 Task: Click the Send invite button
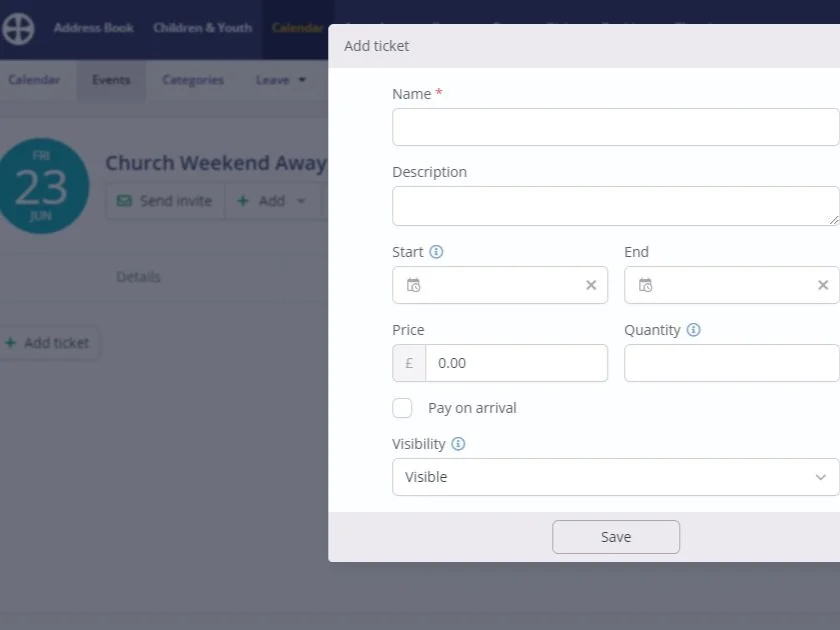tap(166, 201)
